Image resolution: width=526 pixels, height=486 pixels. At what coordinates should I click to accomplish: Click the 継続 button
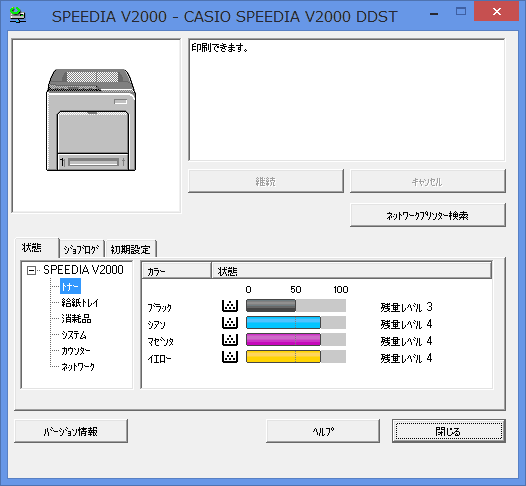click(266, 181)
